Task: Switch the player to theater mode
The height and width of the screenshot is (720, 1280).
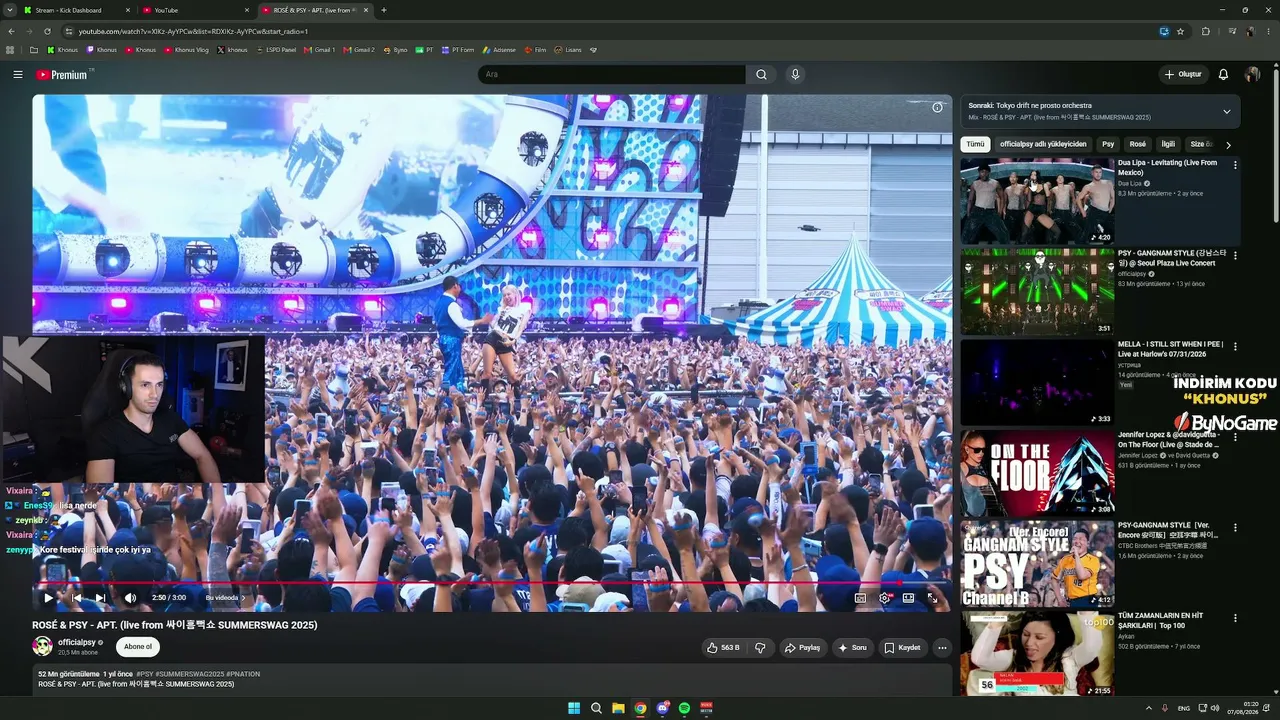Action: pos(908,598)
